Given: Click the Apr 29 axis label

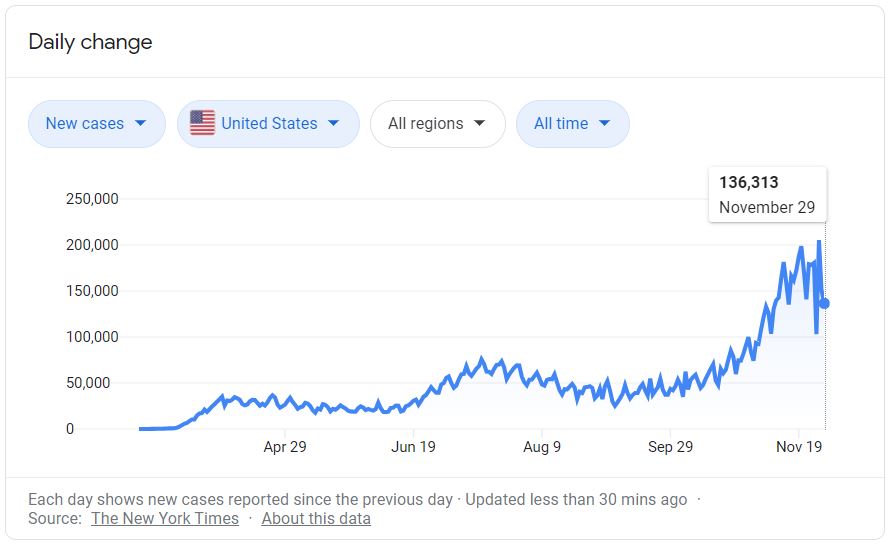Looking at the screenshot, I should [x=285, y=447].
